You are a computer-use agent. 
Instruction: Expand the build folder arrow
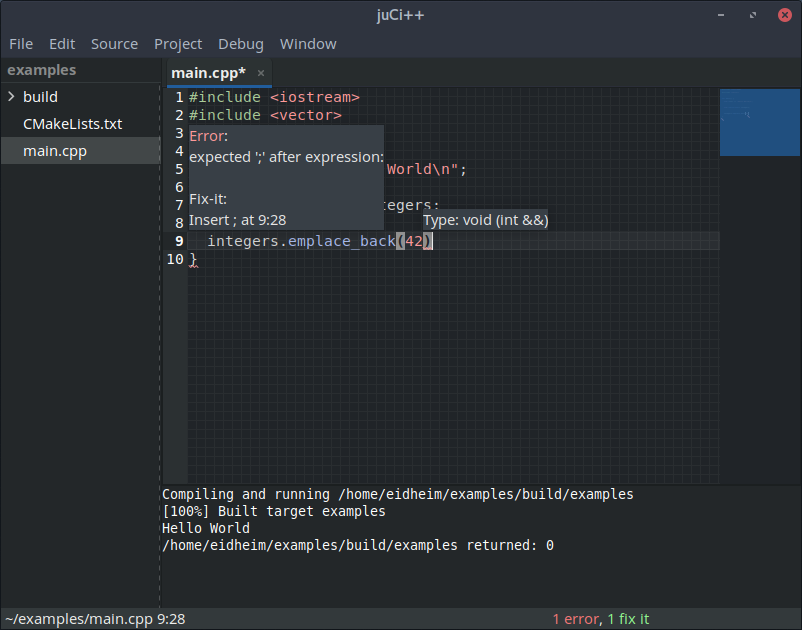(11, 97)
